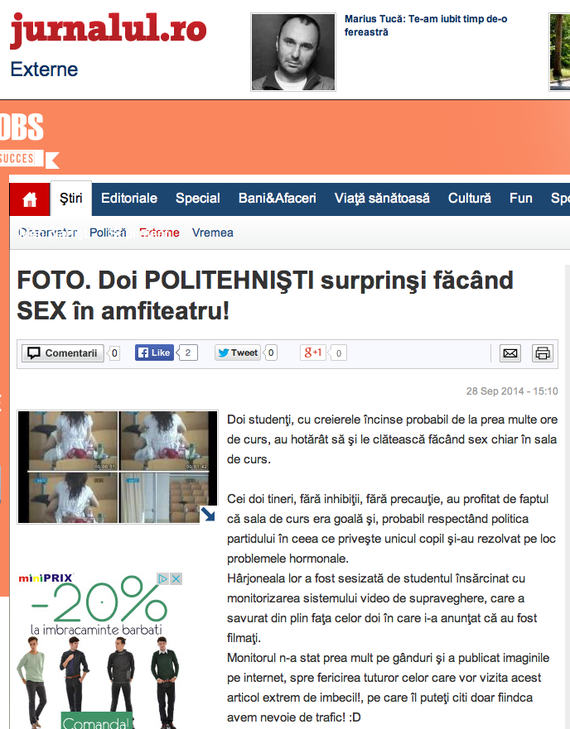
Task: Click the Comanda! button in the miniPRIX ad
Action: pos(97,722)
